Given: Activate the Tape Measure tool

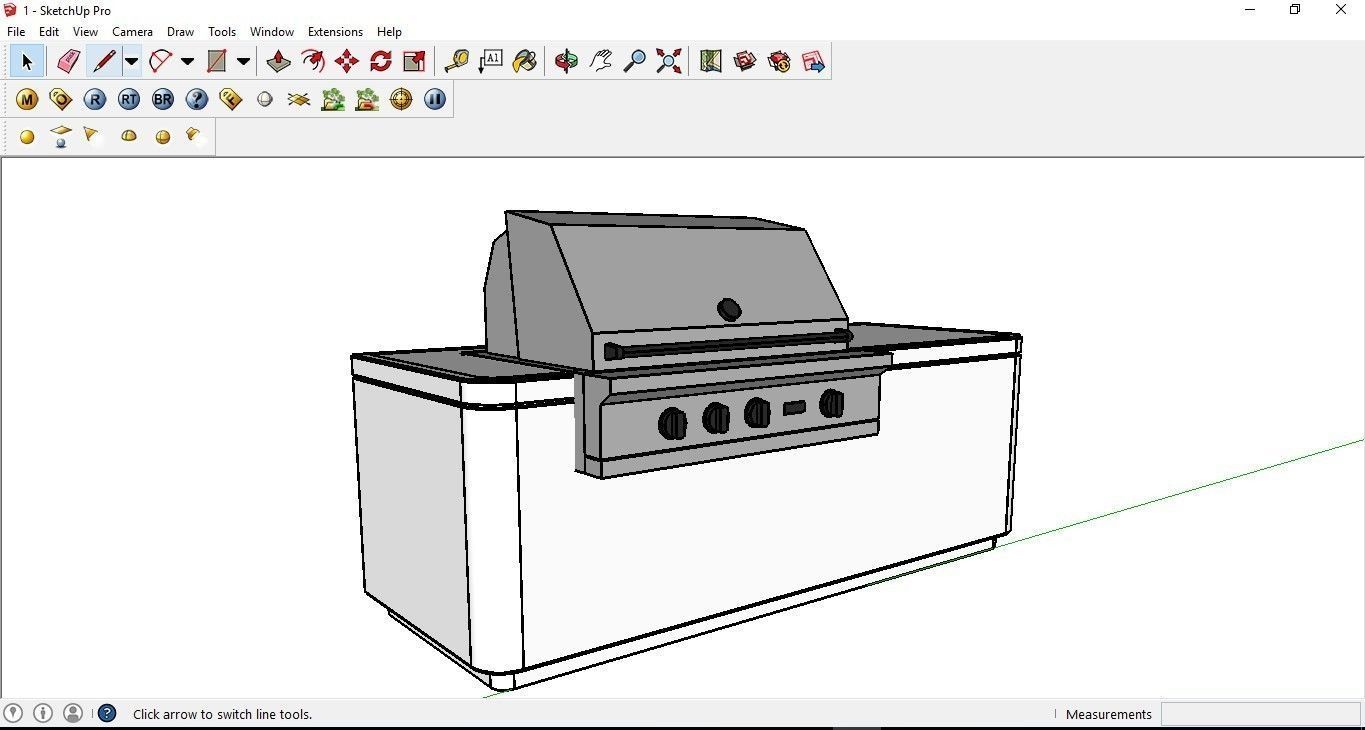Looking at the screenshot, I should tap(457, 62).
